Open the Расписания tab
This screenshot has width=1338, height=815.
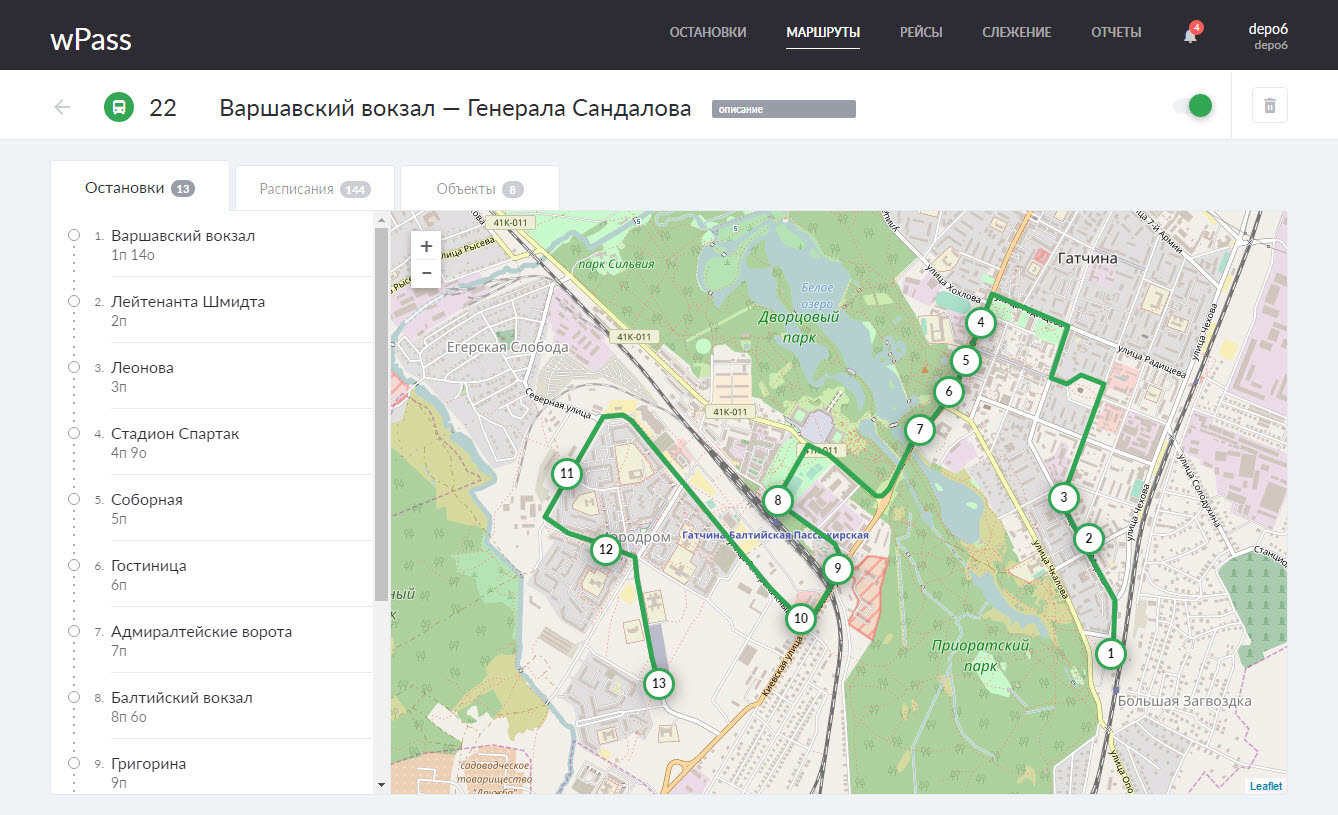tap(314, 189)
